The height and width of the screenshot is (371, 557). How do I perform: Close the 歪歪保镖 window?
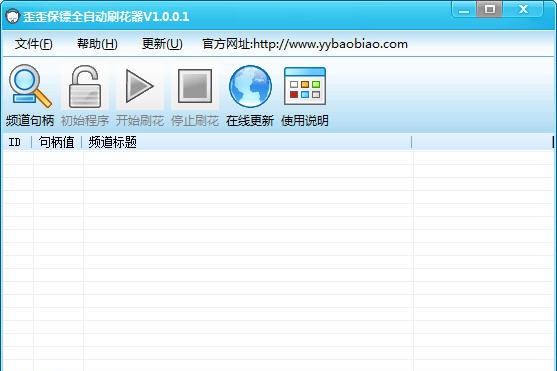[x=523, y=9]
